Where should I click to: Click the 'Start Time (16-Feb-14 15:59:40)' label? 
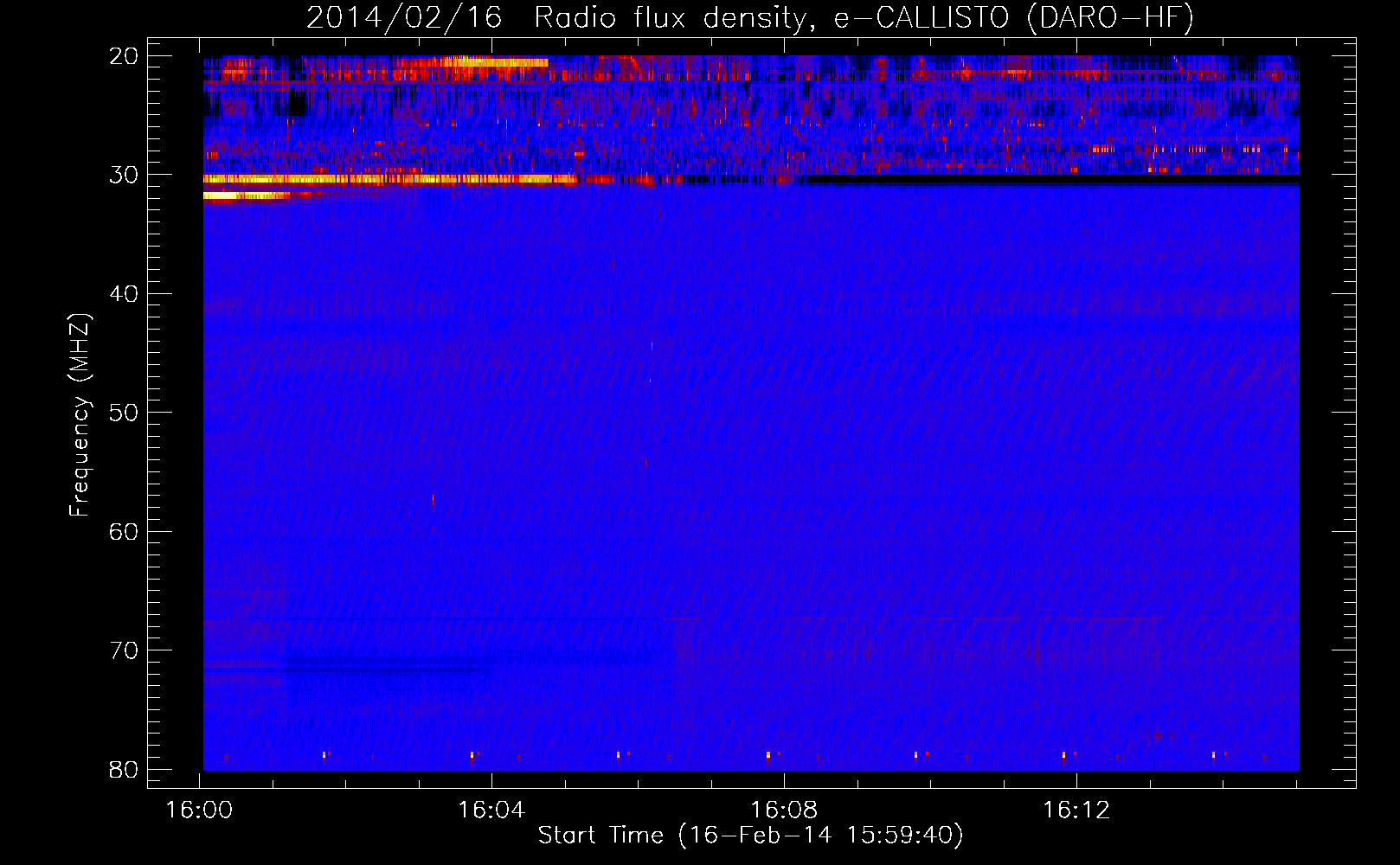(750, 836)
